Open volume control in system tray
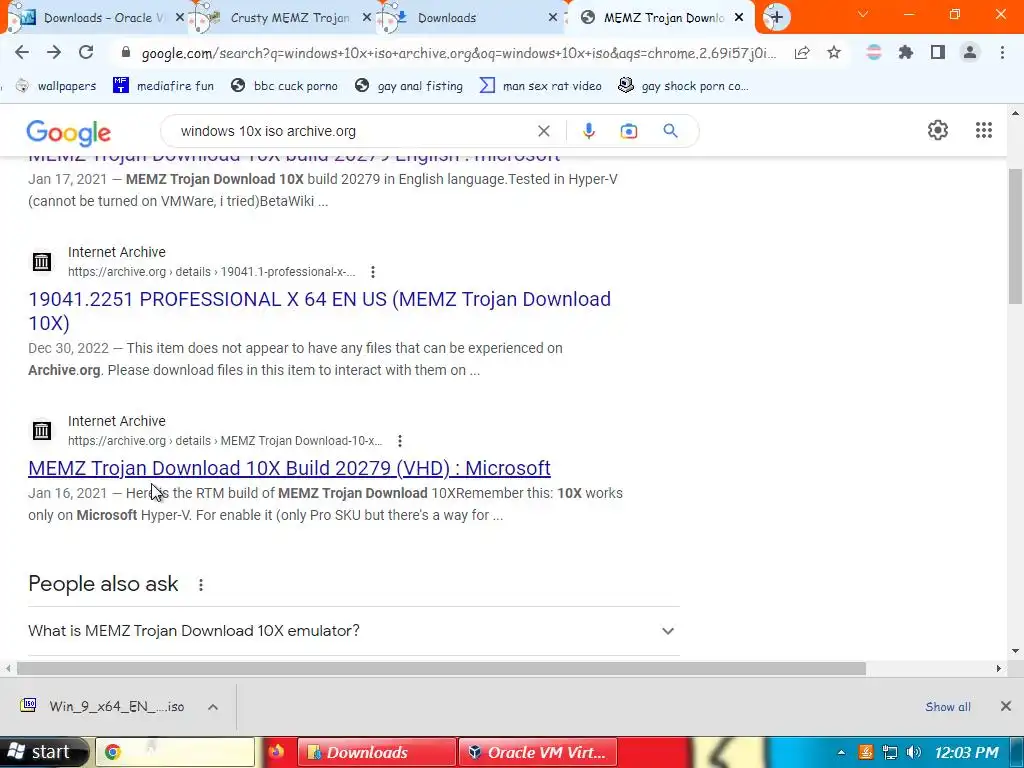The height and width of the screenshot is (768, 1024). (x=914, y=752)
